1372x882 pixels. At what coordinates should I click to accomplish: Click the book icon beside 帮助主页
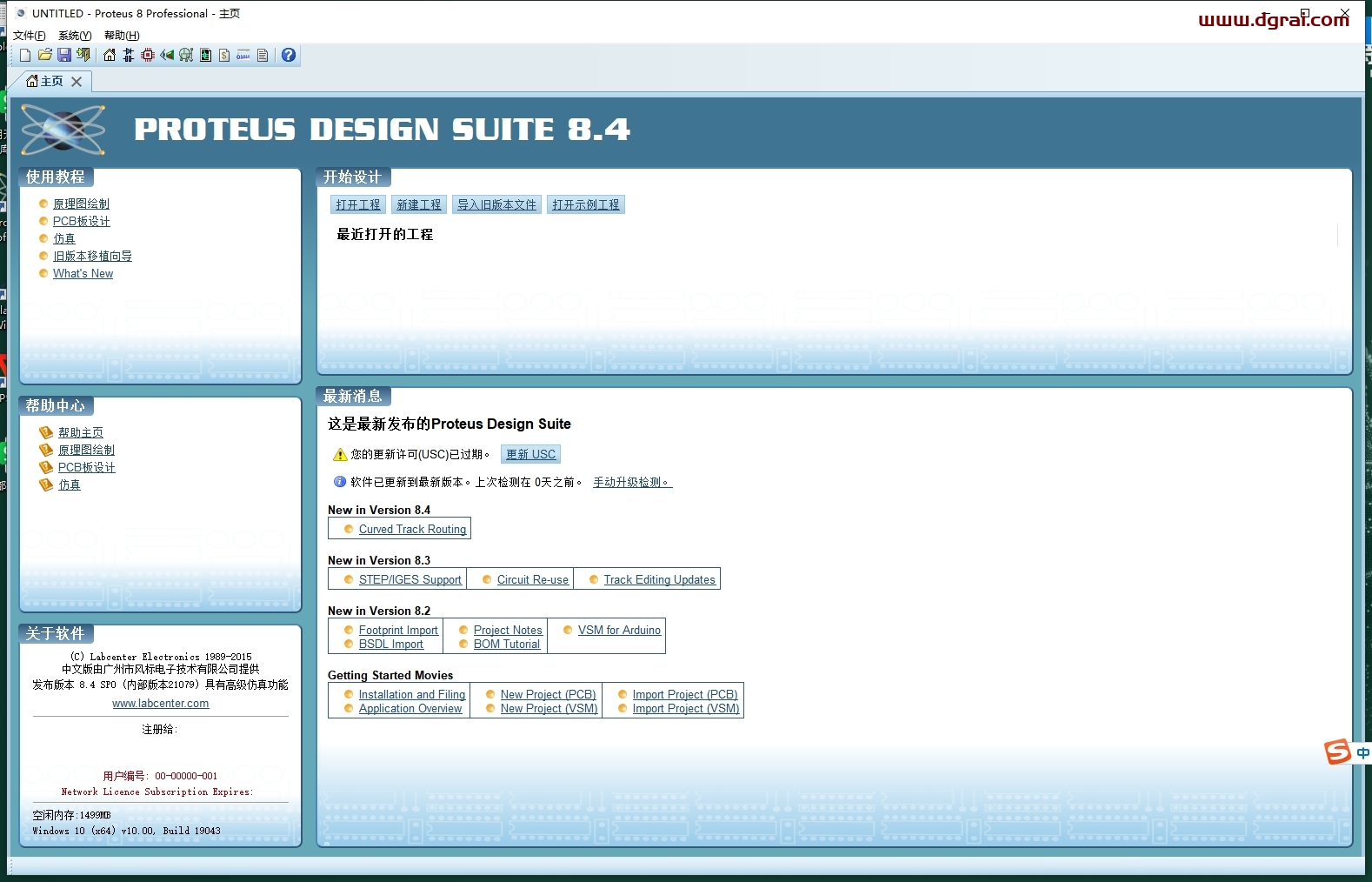pos(46,432)
